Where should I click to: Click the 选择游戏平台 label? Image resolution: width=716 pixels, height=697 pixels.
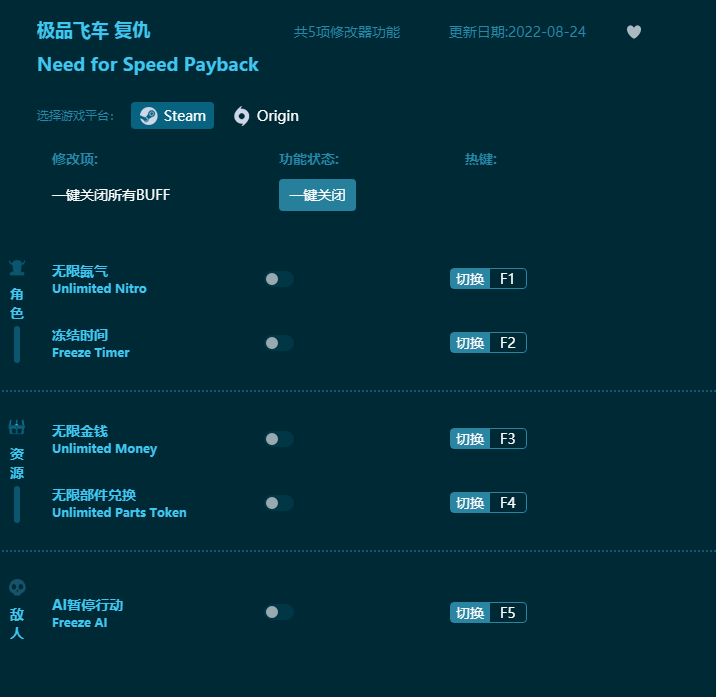coord(75,116)
